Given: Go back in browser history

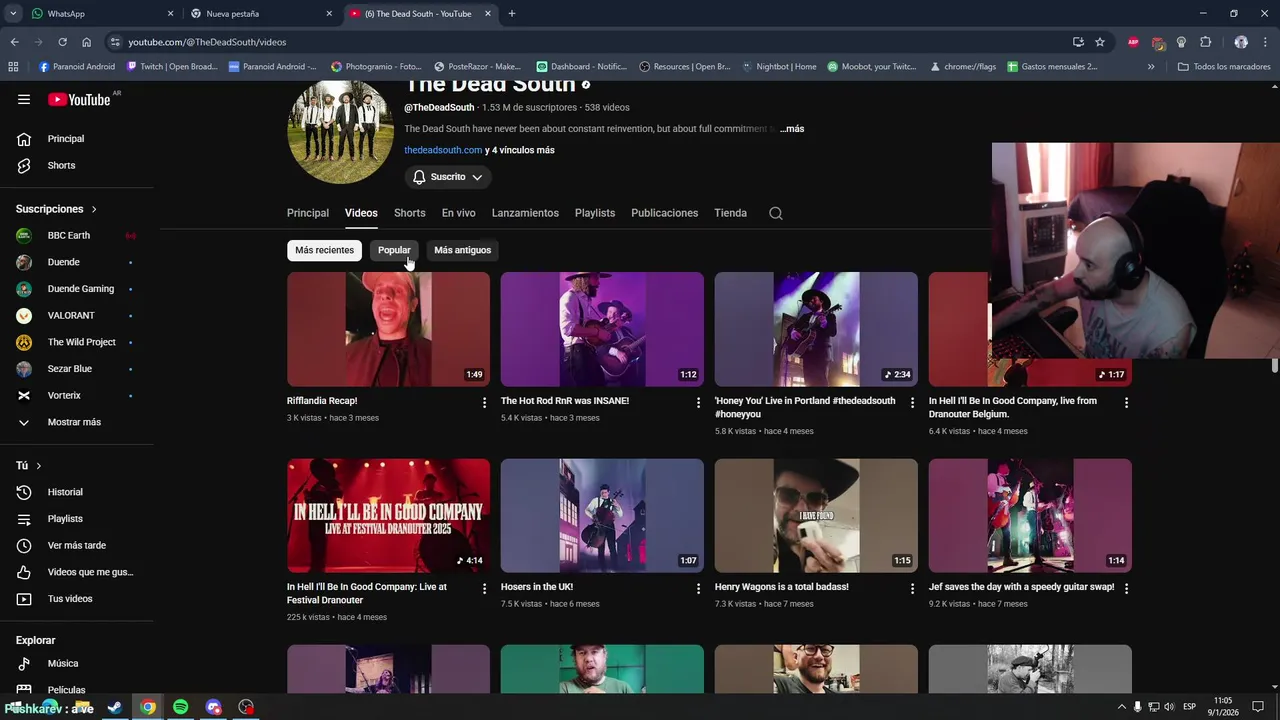Looking at the screenshot, I should tap(14, 42).
